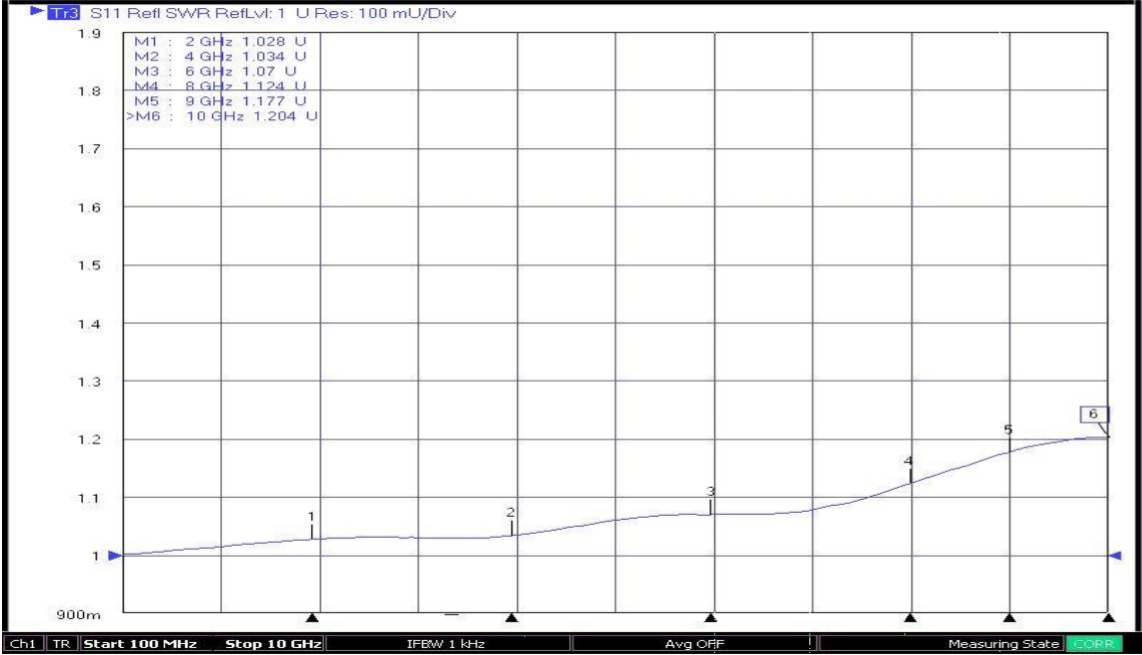Open the Ch1 channel selector
The height and width of the screenshot is (655, 1142).
(22, 642)
